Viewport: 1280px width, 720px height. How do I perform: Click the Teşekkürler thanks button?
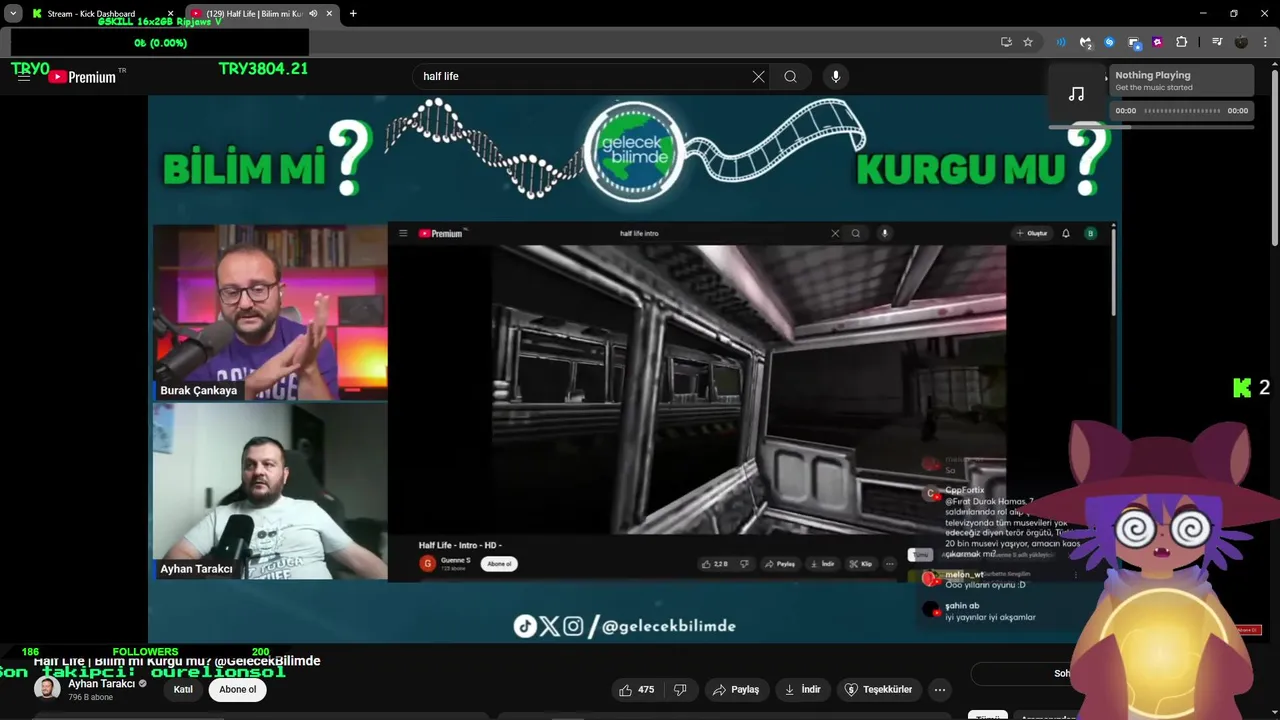click(879, 689)
